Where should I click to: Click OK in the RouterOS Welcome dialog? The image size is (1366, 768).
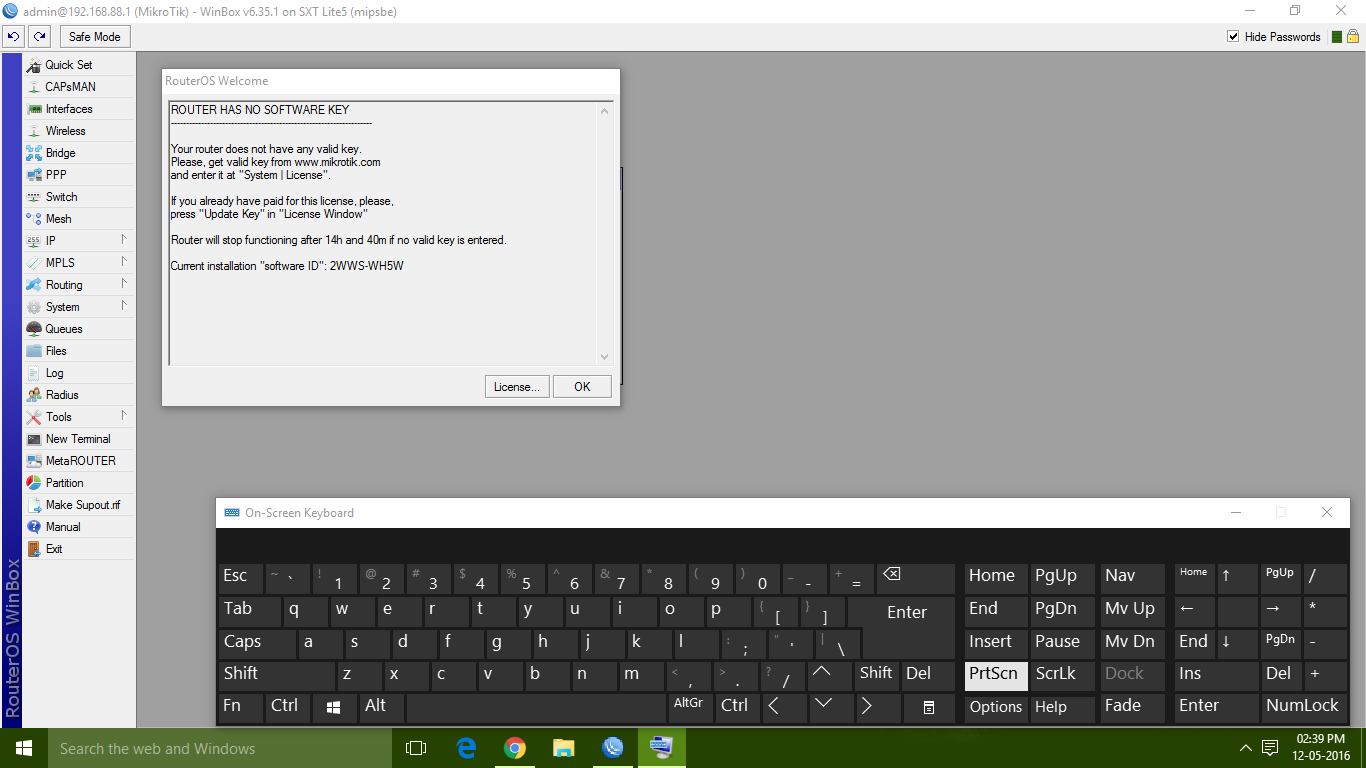(x=582, y=387)
